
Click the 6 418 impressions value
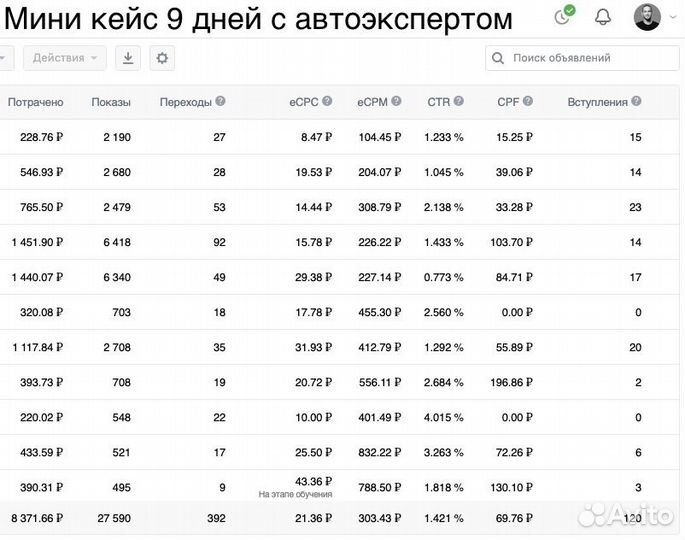(x=117, y=242)
